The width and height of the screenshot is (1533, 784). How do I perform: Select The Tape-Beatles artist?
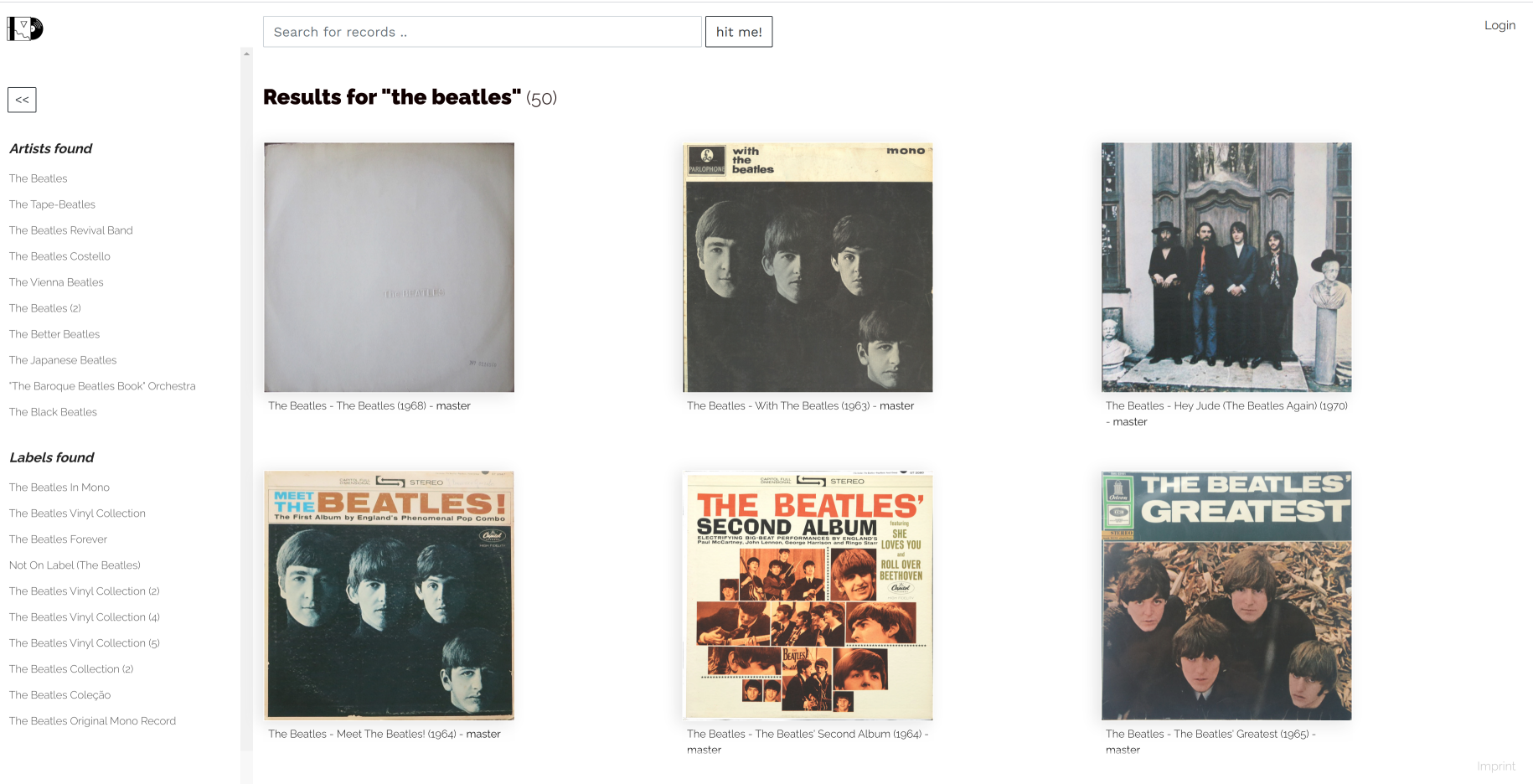(x=52, y=204)
